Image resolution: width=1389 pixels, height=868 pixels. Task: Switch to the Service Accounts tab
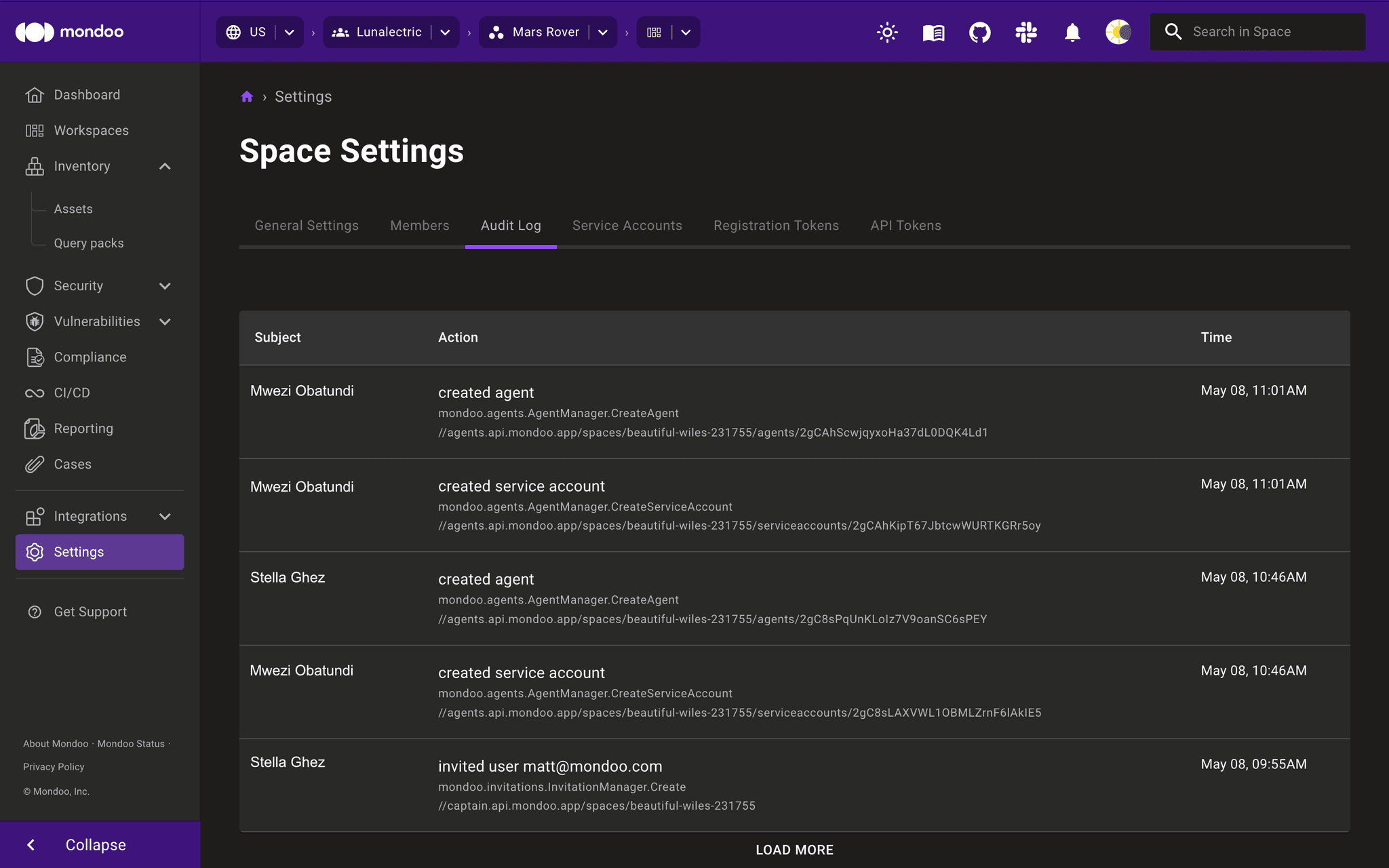[x=627, y=225]
